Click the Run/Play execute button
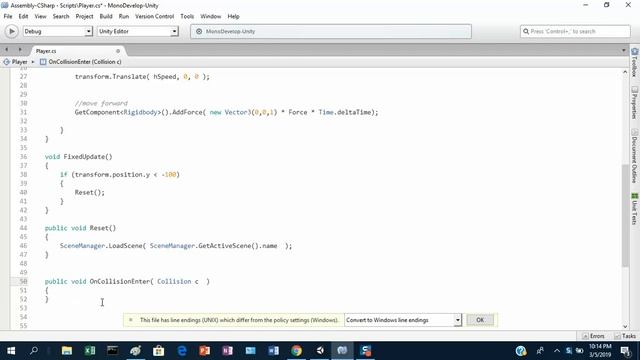This screenshot has width=640, height=360. pos(11,31)
